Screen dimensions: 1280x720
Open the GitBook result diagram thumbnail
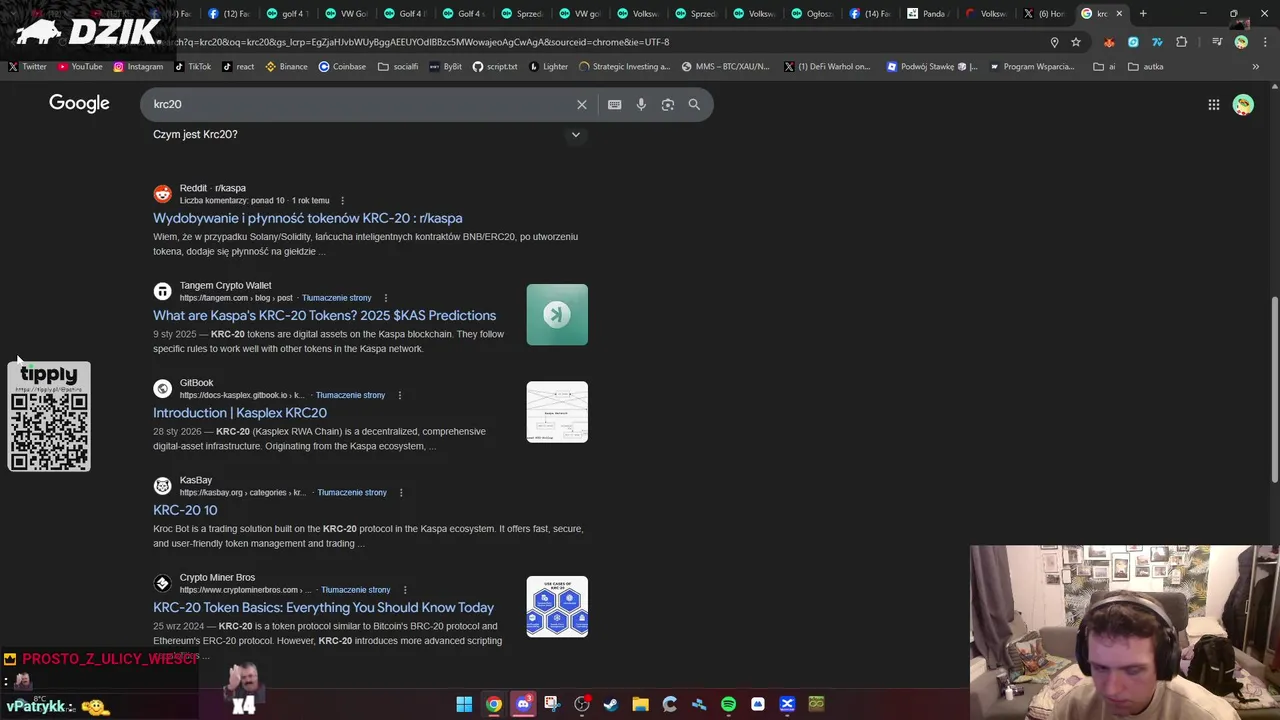tap(557, 412)
